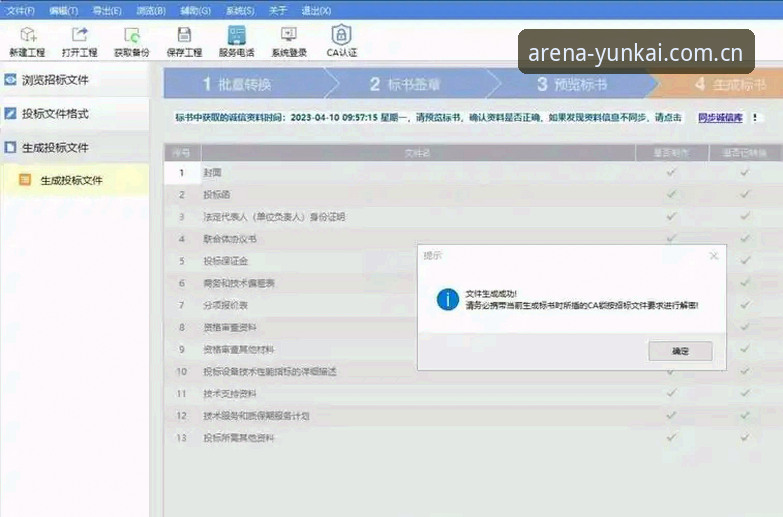
Task: Click the 服务电话 toolbar icon
Action: click(237, 42)
